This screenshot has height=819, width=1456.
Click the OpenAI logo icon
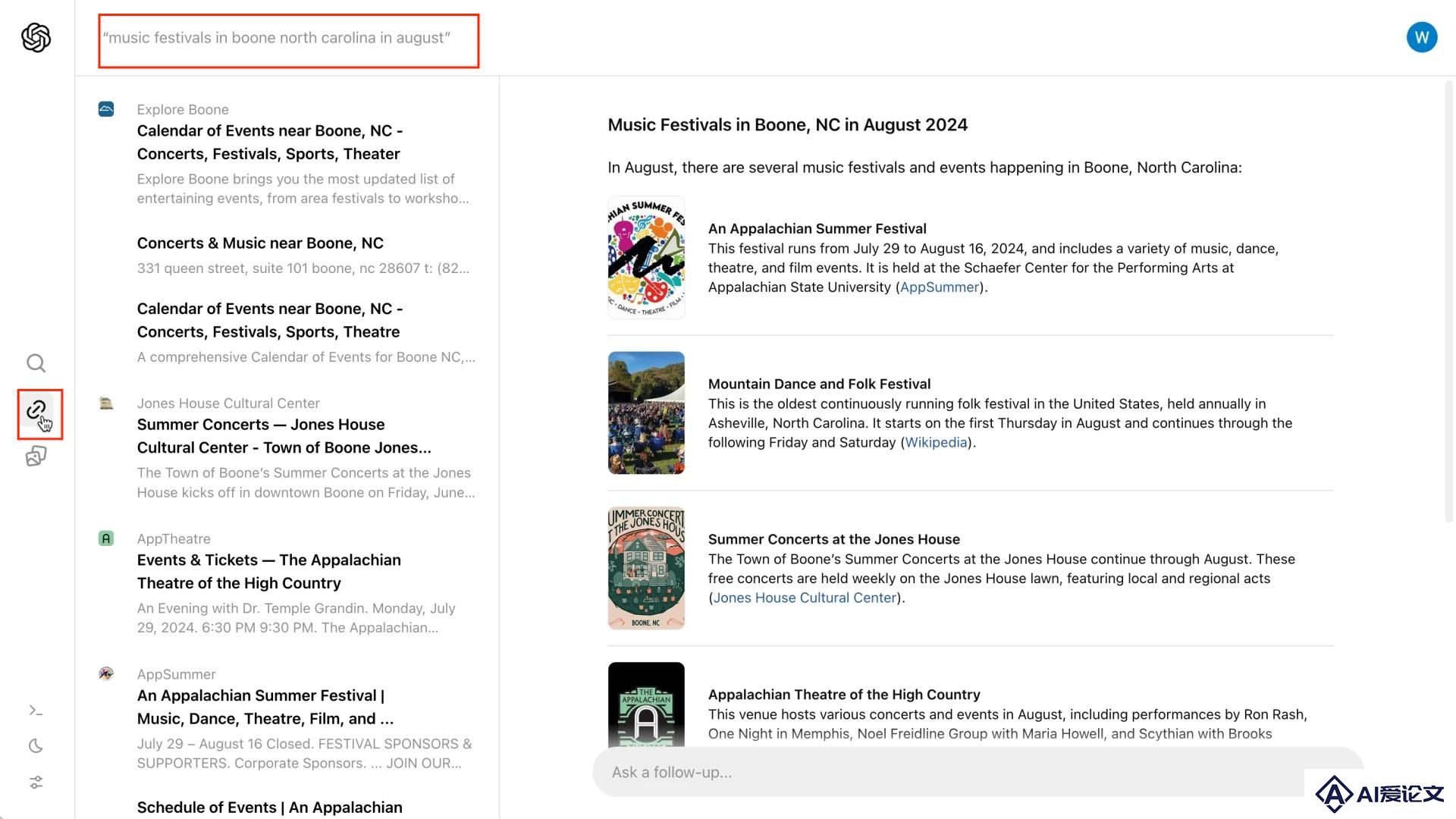36,37
